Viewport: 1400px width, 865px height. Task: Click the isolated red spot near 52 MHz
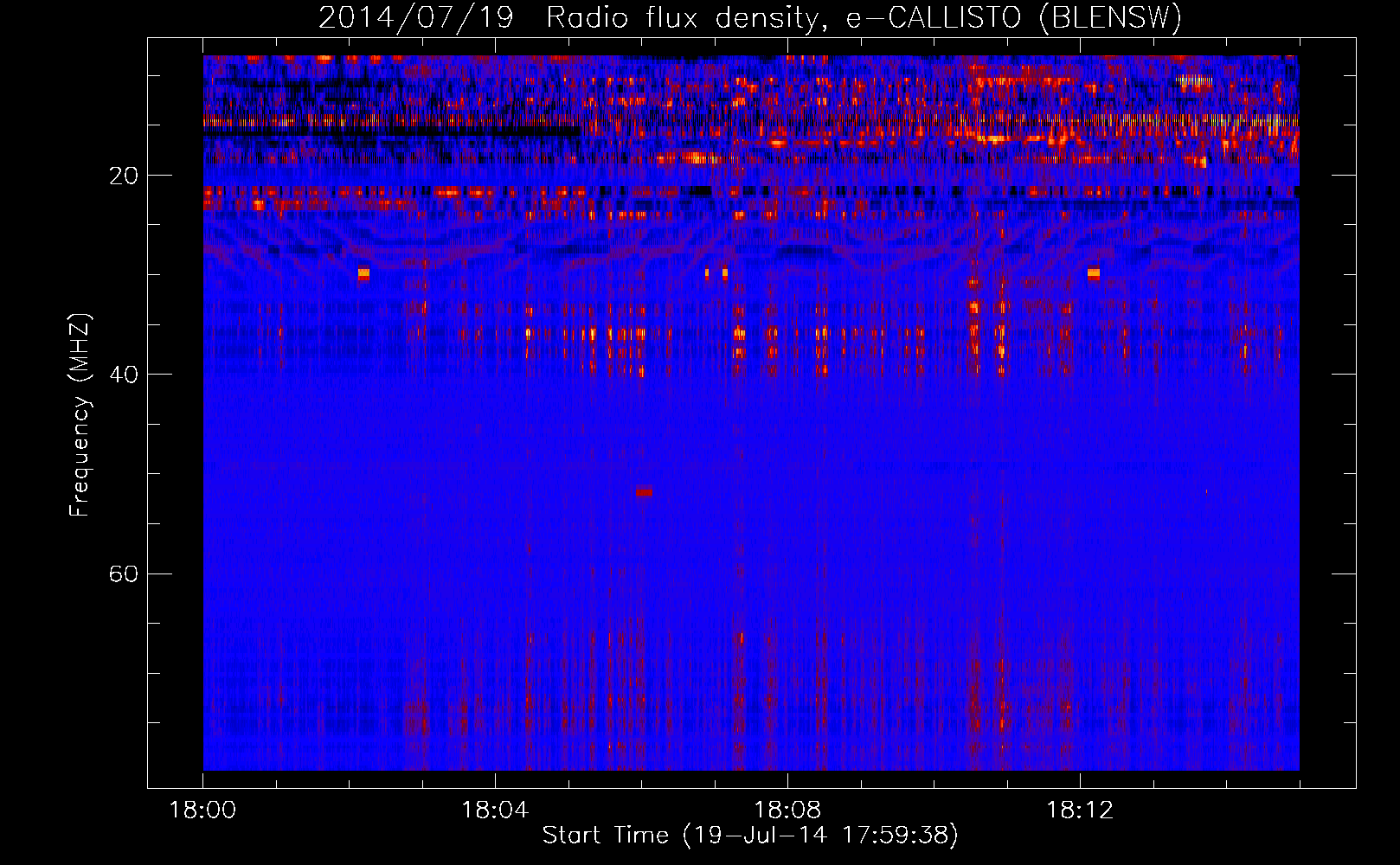pyautogui.click(x=644, y=492)
